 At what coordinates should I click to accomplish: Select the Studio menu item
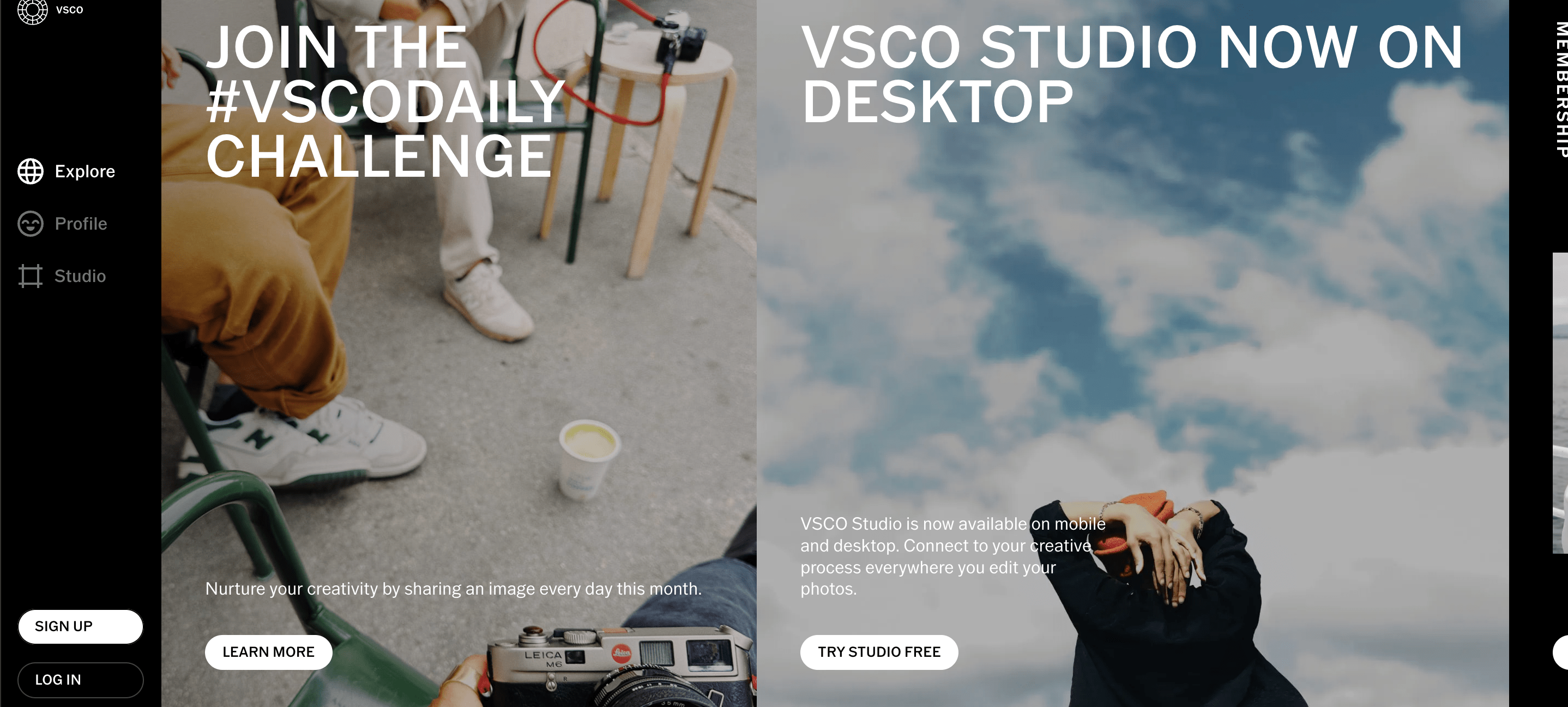80,276
